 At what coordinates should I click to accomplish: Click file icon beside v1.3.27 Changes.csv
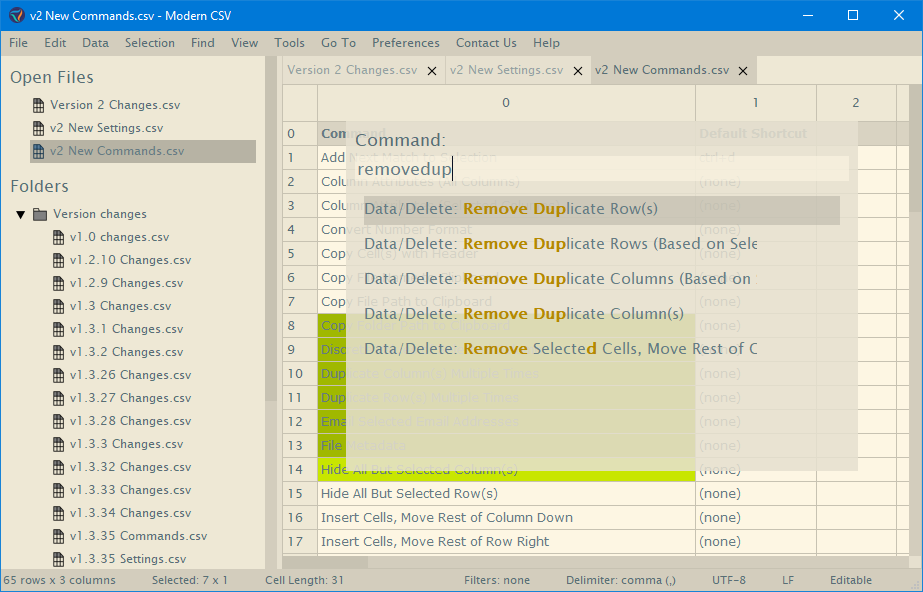pos(58,398)
